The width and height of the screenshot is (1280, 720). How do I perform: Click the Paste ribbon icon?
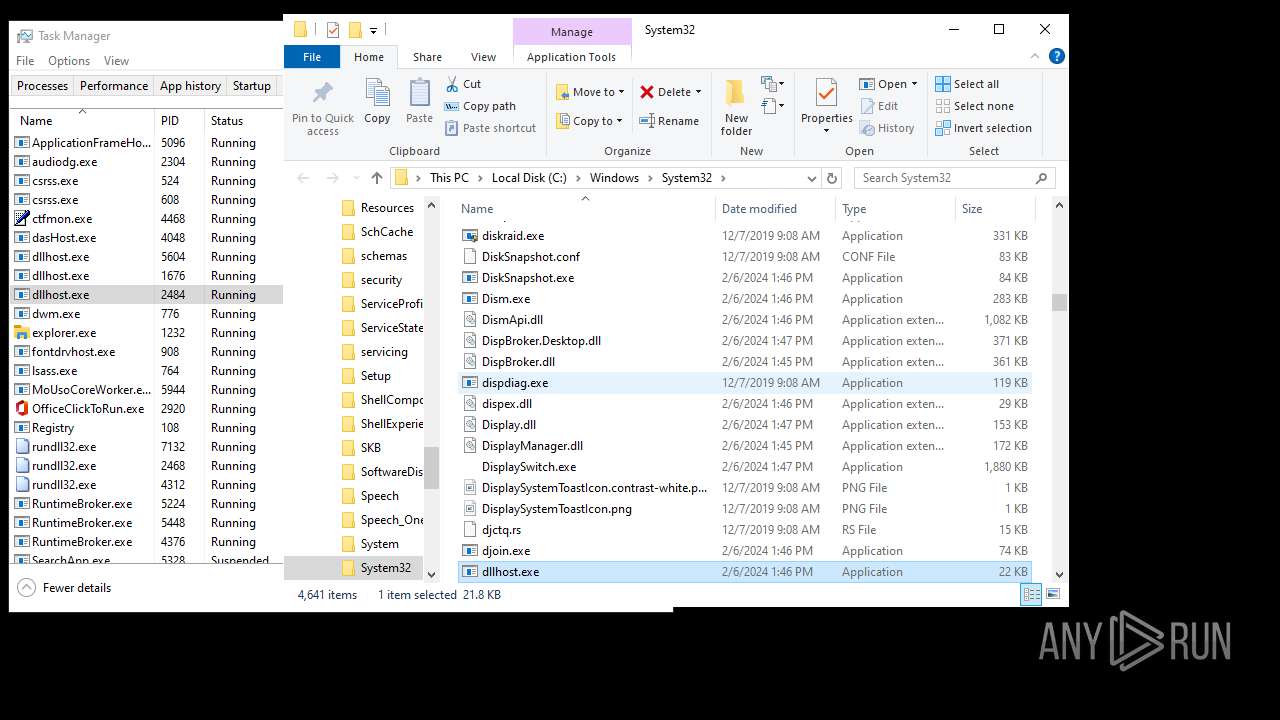[x=419, y=94]
